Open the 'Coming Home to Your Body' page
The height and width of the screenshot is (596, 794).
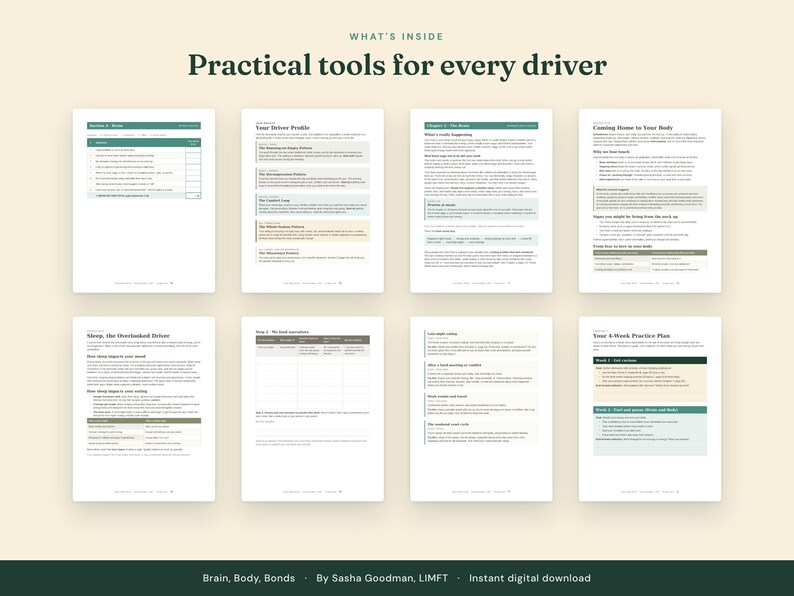click(x=650, y=201)
